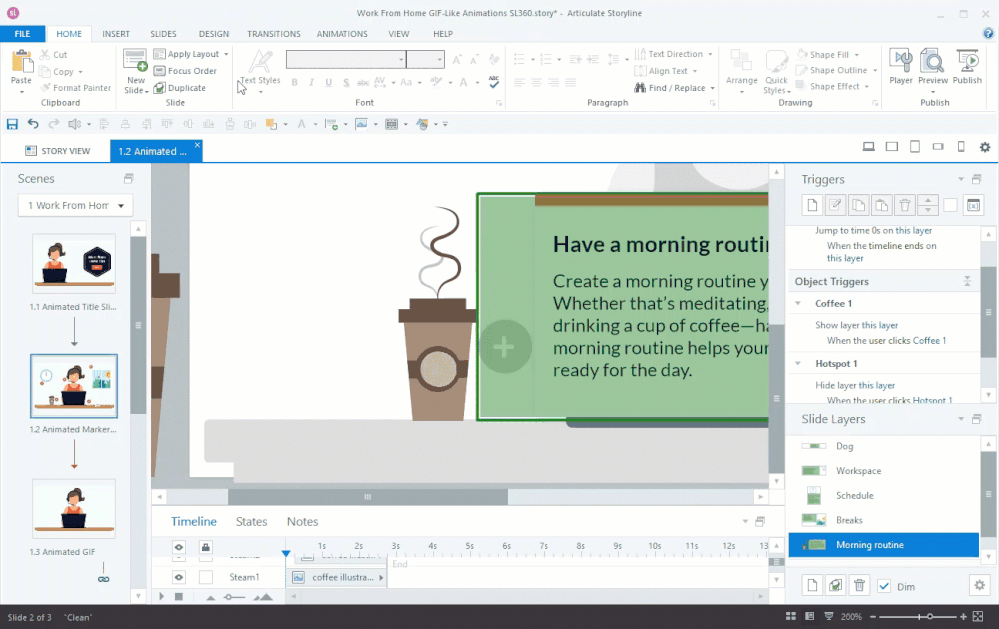999x629 pixels.
Task: Open the scene selector dropdown
Action: [75, 206]
